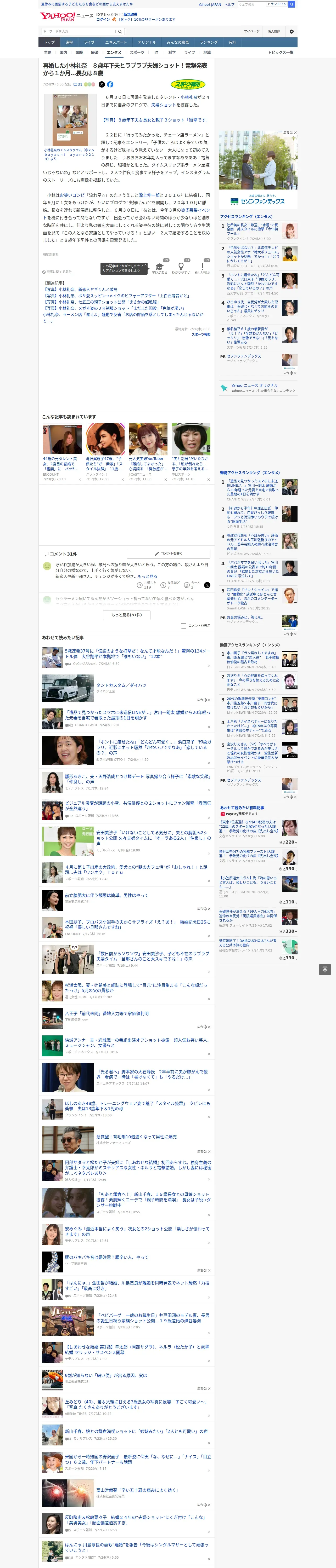
Task: React with 新しい視点 exclamation icon
Action: pyautogui.click(x=203, y=267)
